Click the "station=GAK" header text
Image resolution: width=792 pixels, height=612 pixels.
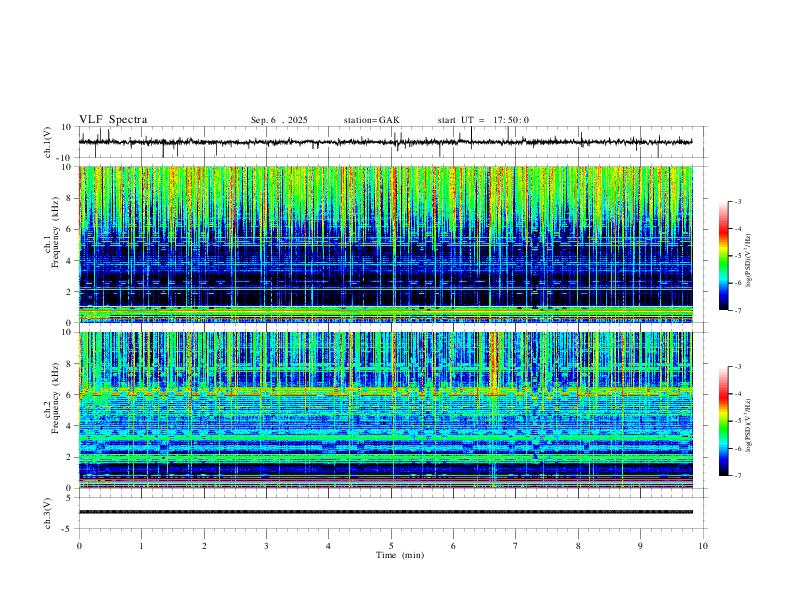pyautogui.click(x=371, y=120)
